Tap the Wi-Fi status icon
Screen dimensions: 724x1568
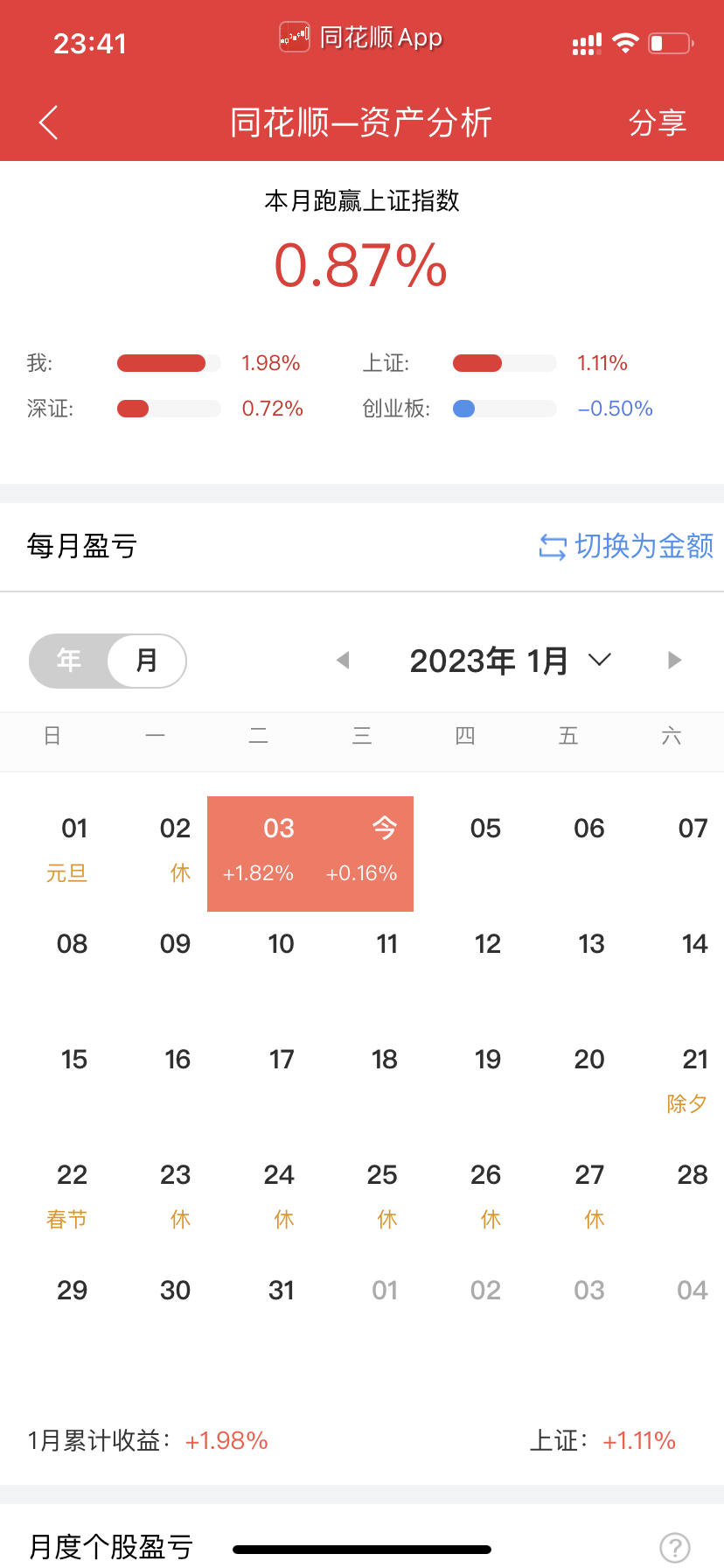coord(625,43)
